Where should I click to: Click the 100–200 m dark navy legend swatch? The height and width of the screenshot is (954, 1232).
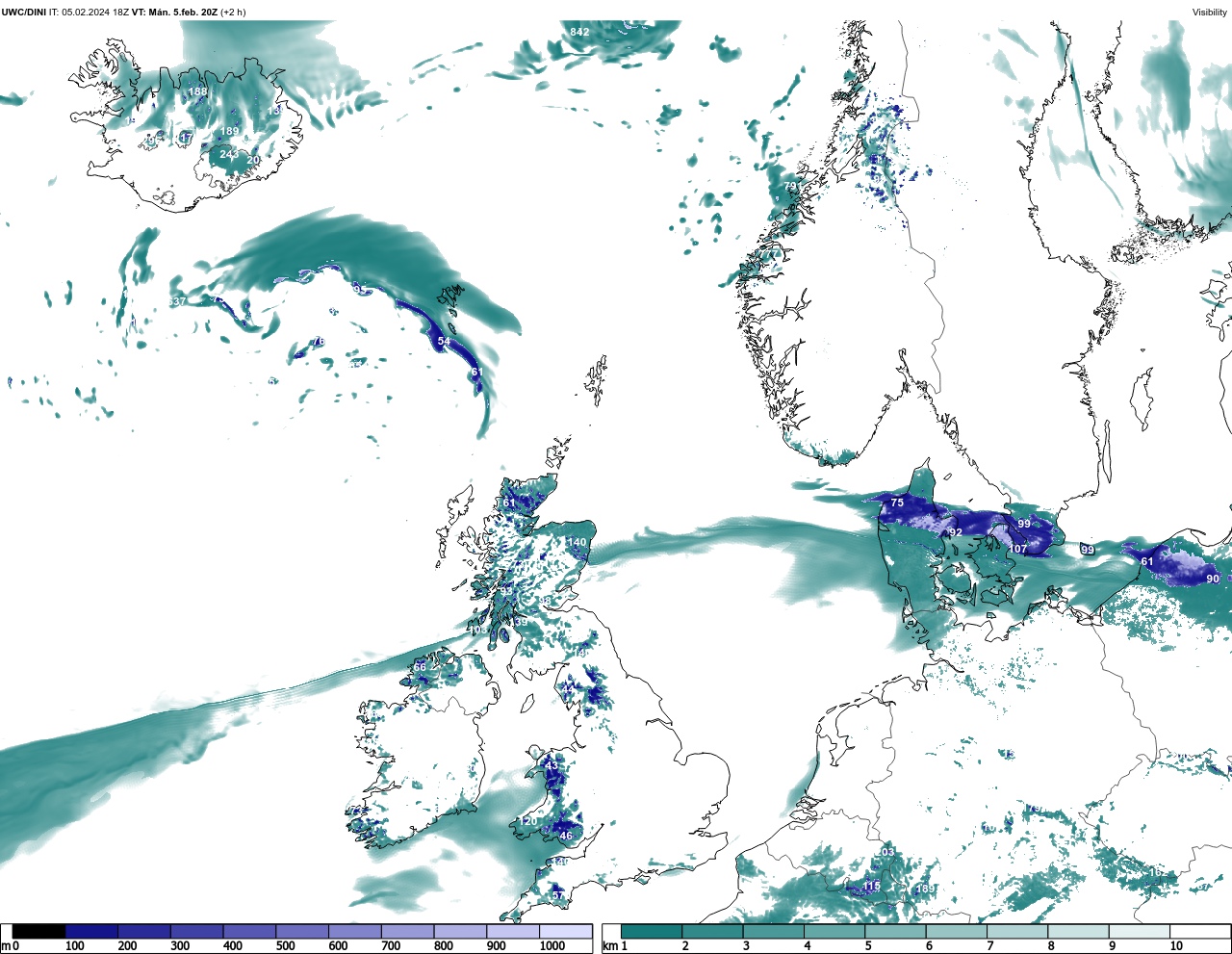coord(91,931)
